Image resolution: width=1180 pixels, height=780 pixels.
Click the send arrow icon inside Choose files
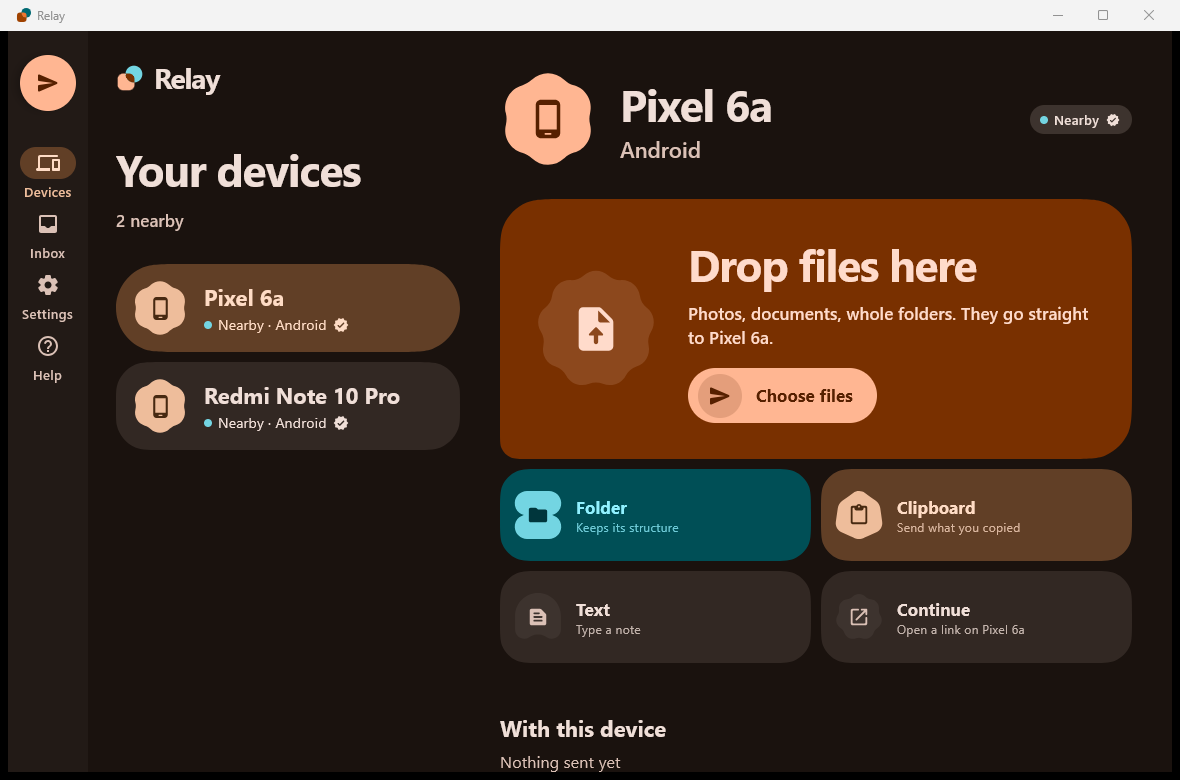click(719, 395)
